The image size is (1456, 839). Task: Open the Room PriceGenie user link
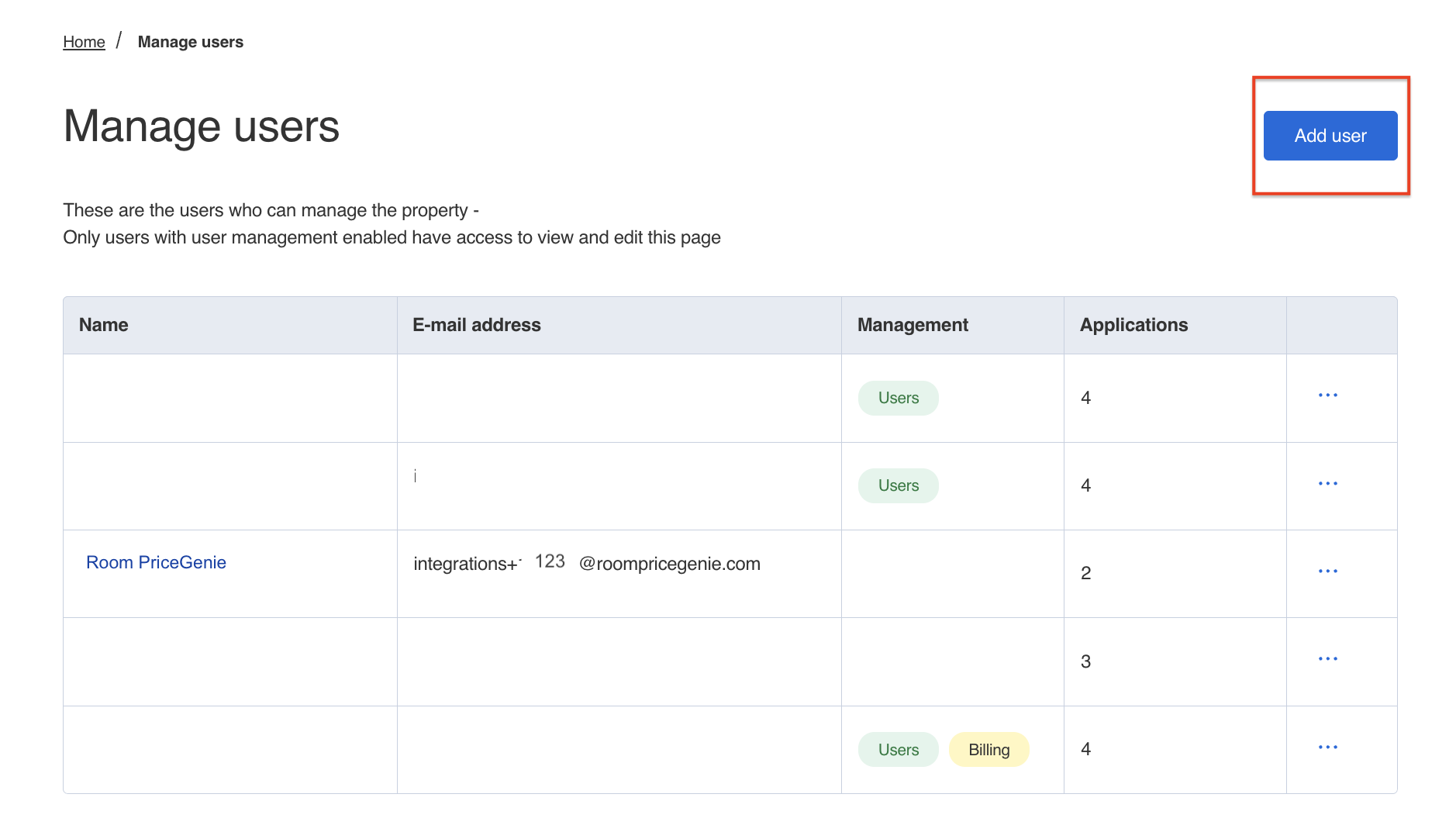pos(156,562)
